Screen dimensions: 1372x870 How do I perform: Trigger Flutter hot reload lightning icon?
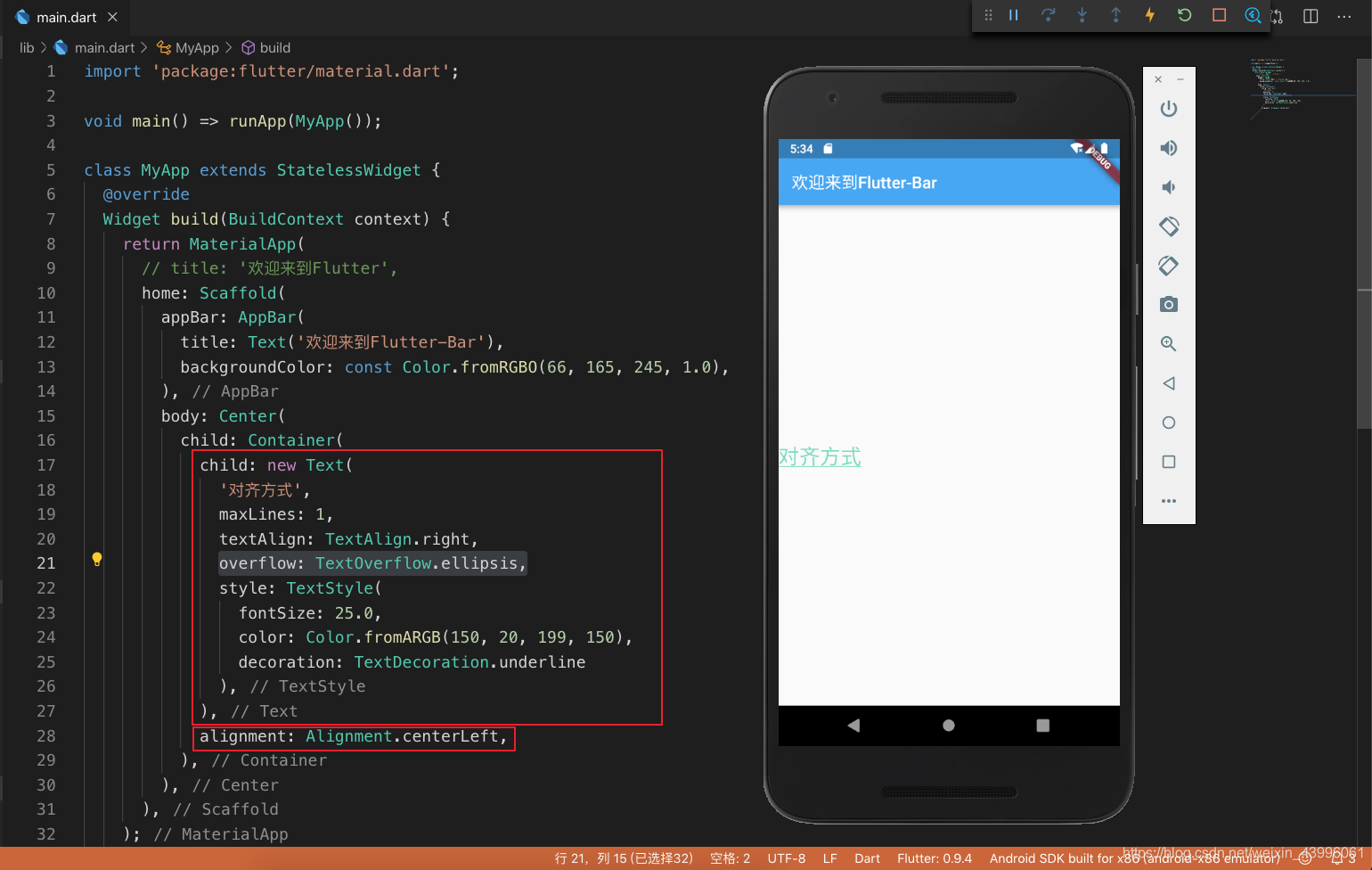coord(1150,15)
